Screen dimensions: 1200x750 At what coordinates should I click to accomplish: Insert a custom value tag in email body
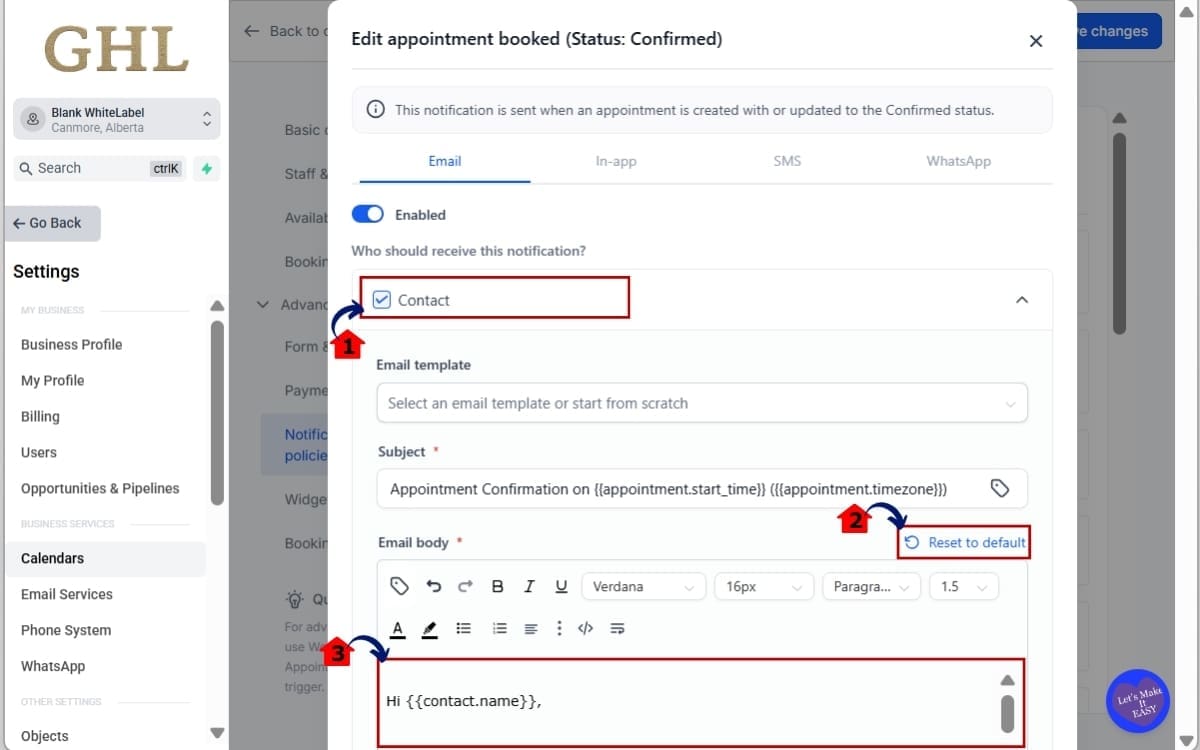point(399,586)
